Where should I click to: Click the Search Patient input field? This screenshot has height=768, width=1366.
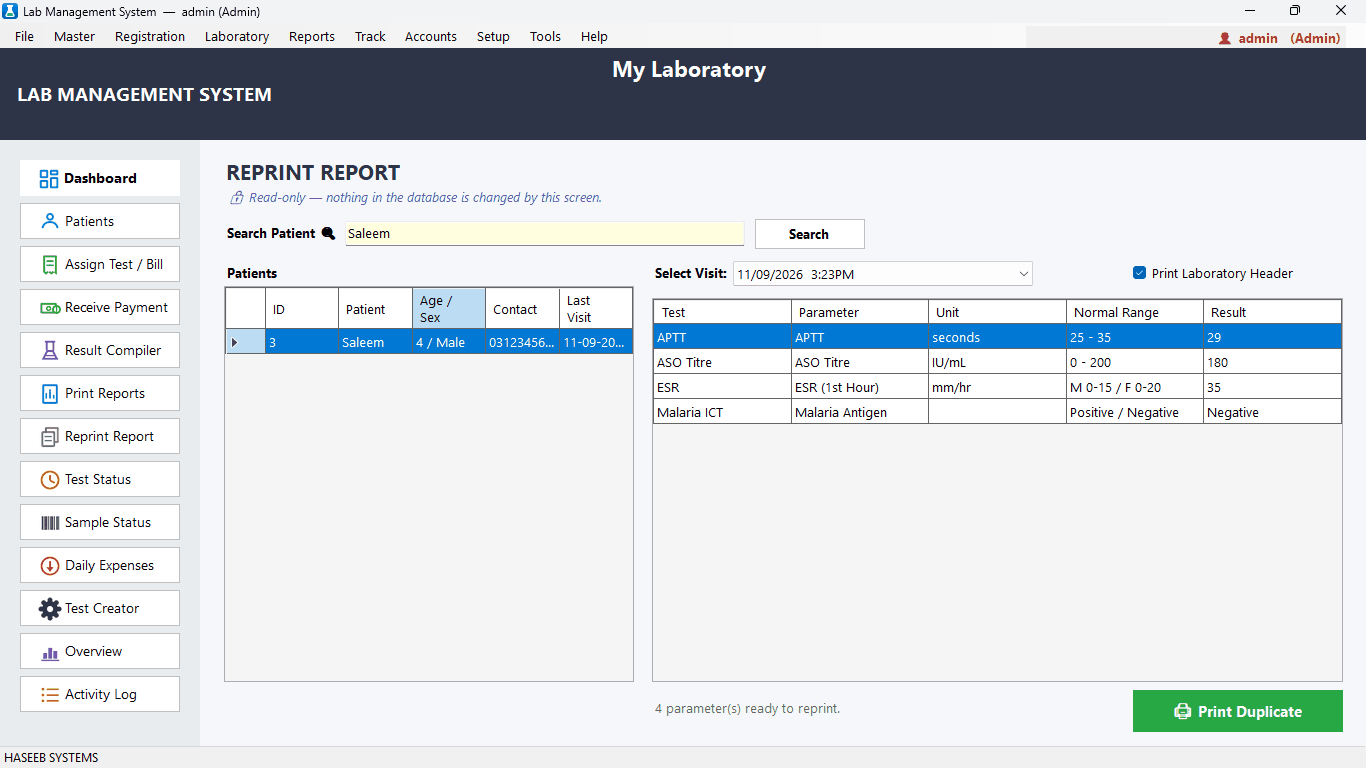[x=545, y=233]
